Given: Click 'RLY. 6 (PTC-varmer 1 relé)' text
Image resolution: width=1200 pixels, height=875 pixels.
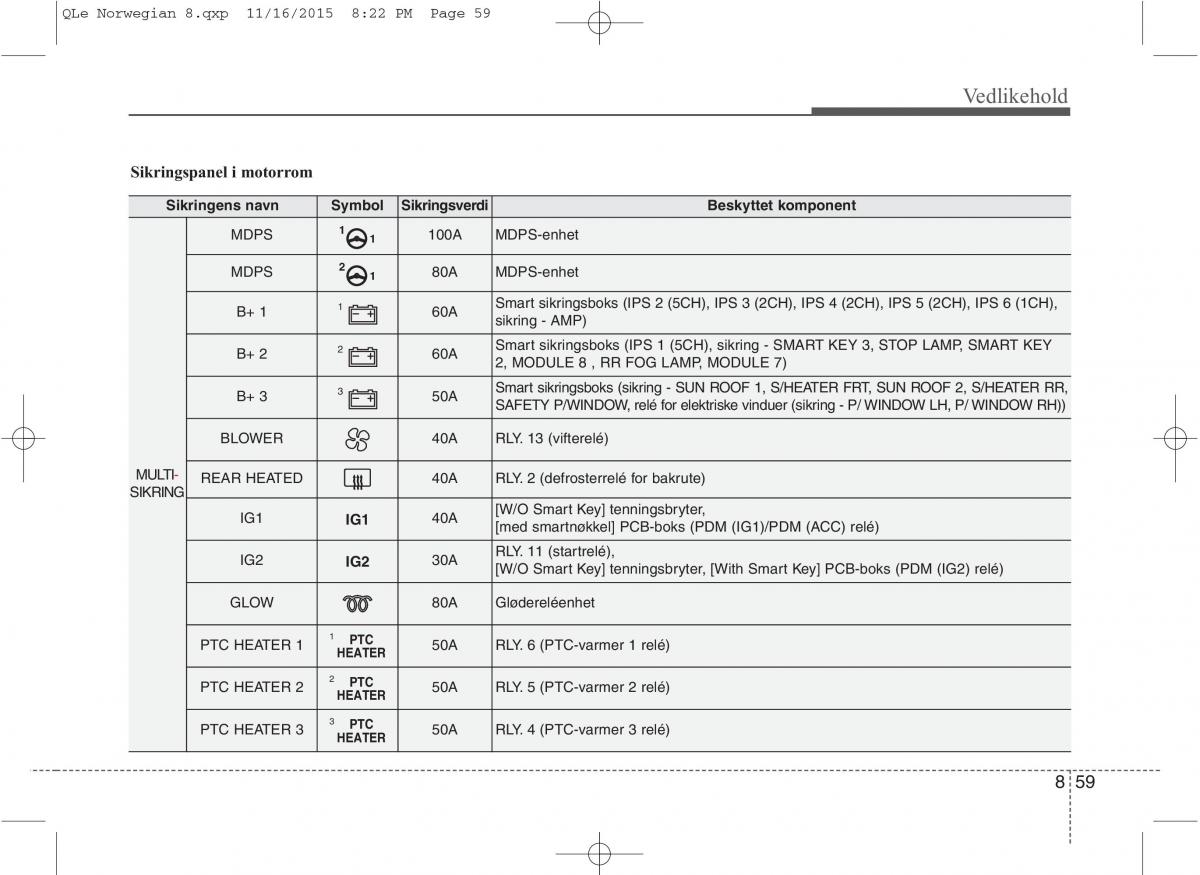Looking at the screenshot, I should 583,645.
